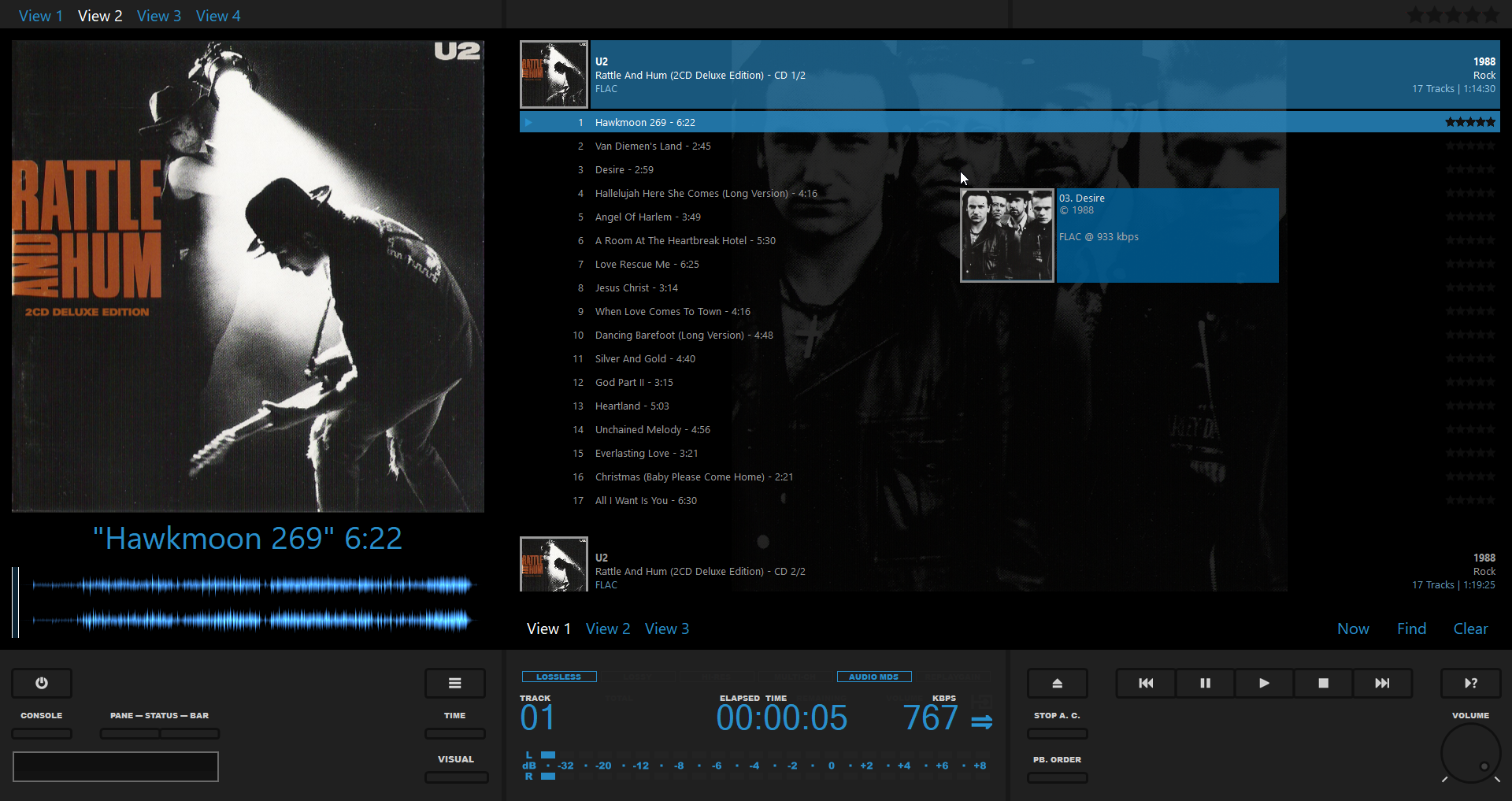Click the large Rattle and Hum cover art
Screen dimensions: 1512x801
[247, 276]
